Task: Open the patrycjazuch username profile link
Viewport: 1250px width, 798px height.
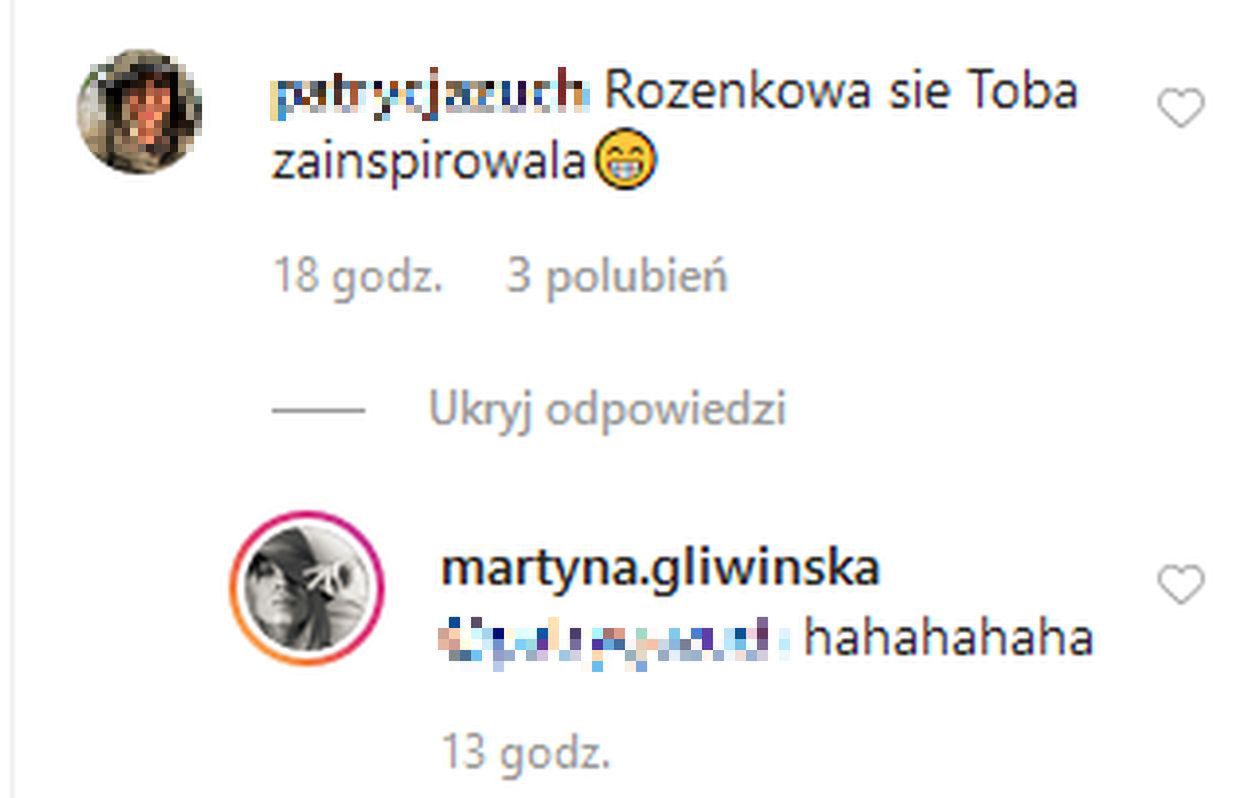Action: 430,92
